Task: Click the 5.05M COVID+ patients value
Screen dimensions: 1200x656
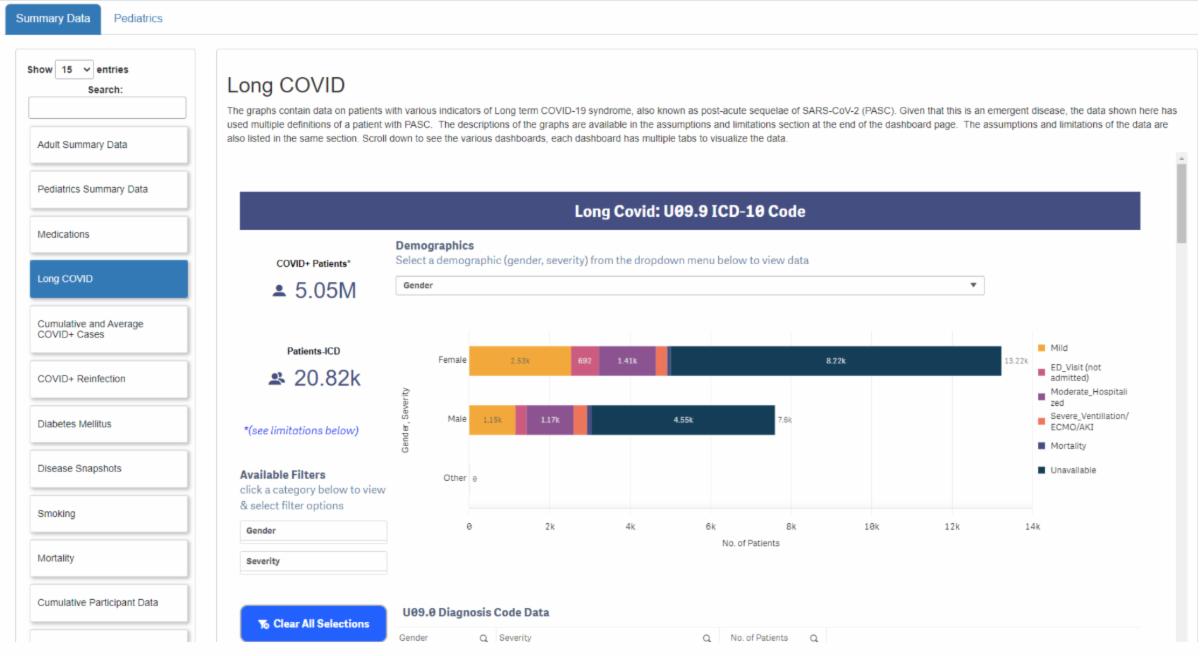Action: click(x=326, y=291)
